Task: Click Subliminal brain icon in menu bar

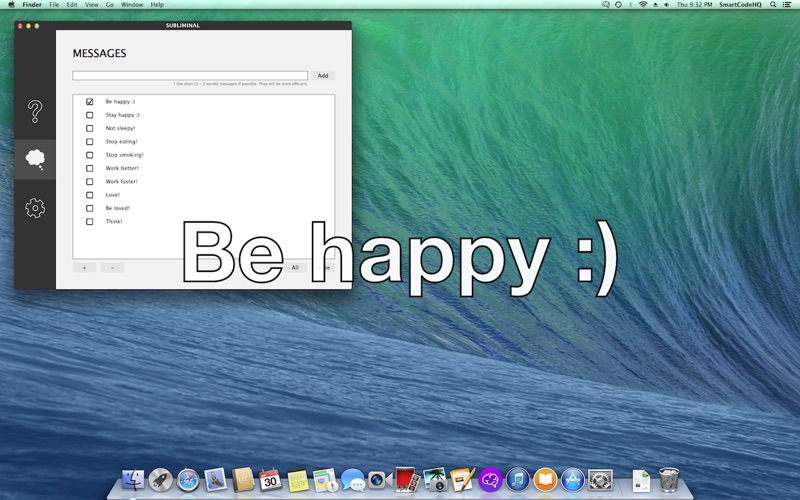Action: pyautogui.click(x=606, y=5)
